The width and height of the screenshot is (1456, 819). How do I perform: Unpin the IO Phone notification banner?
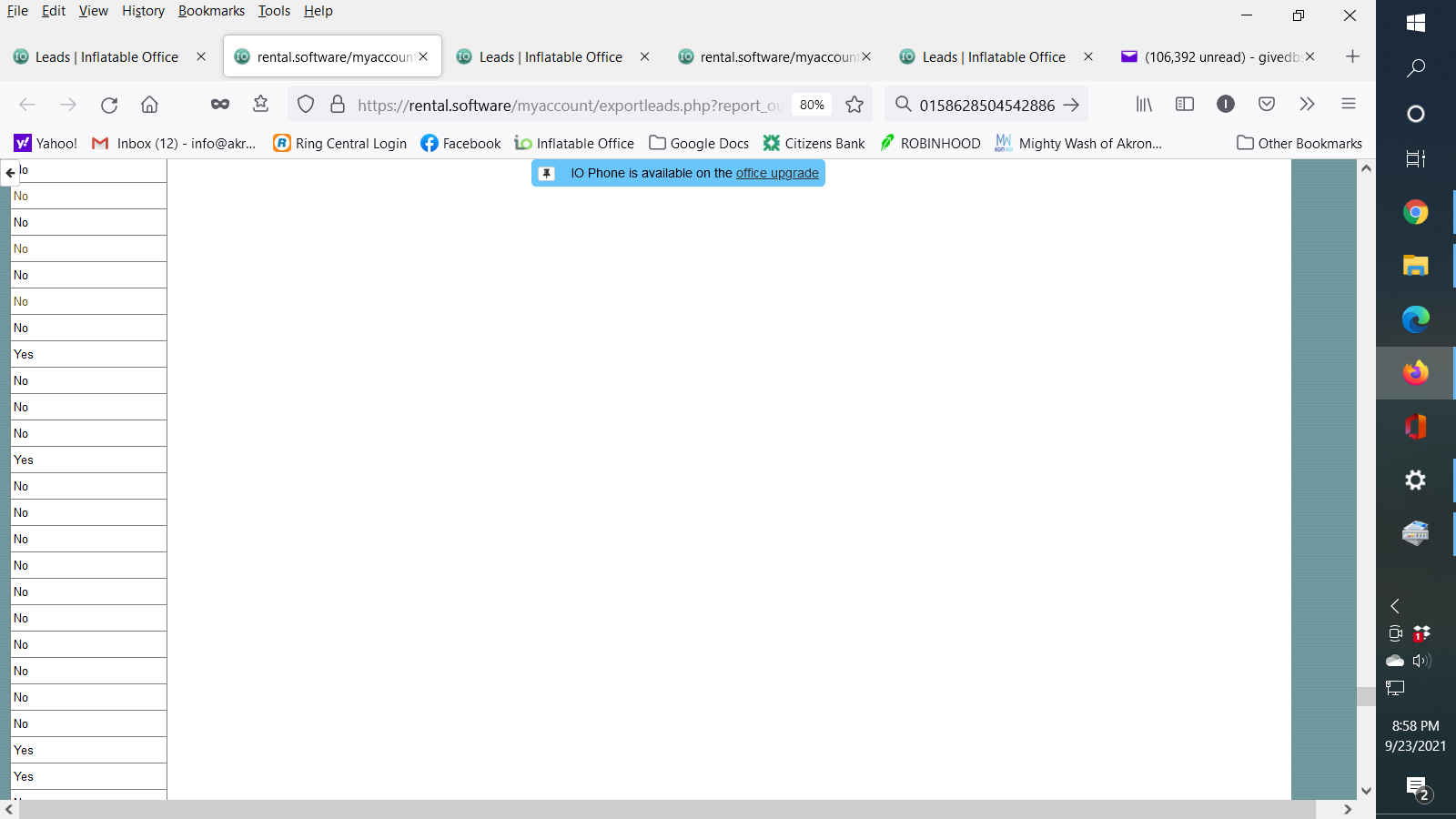point(547,173)
